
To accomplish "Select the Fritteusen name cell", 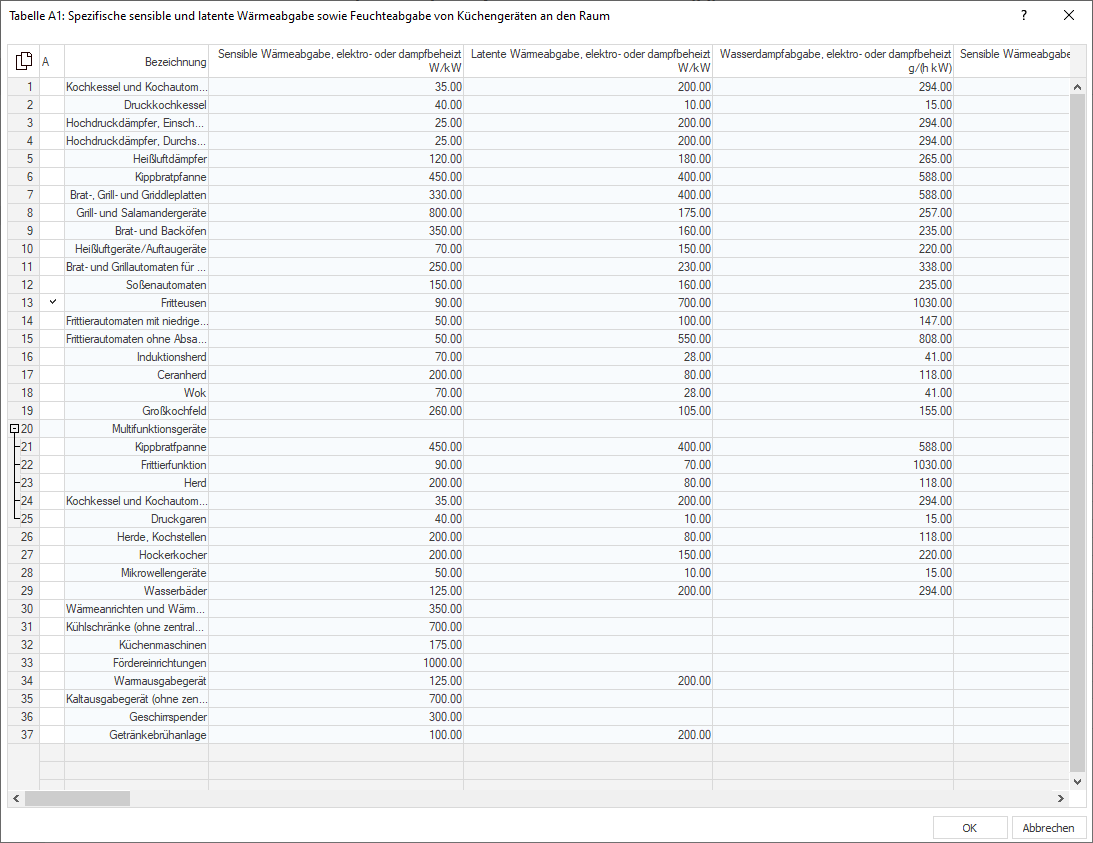I will click(137, 303).
